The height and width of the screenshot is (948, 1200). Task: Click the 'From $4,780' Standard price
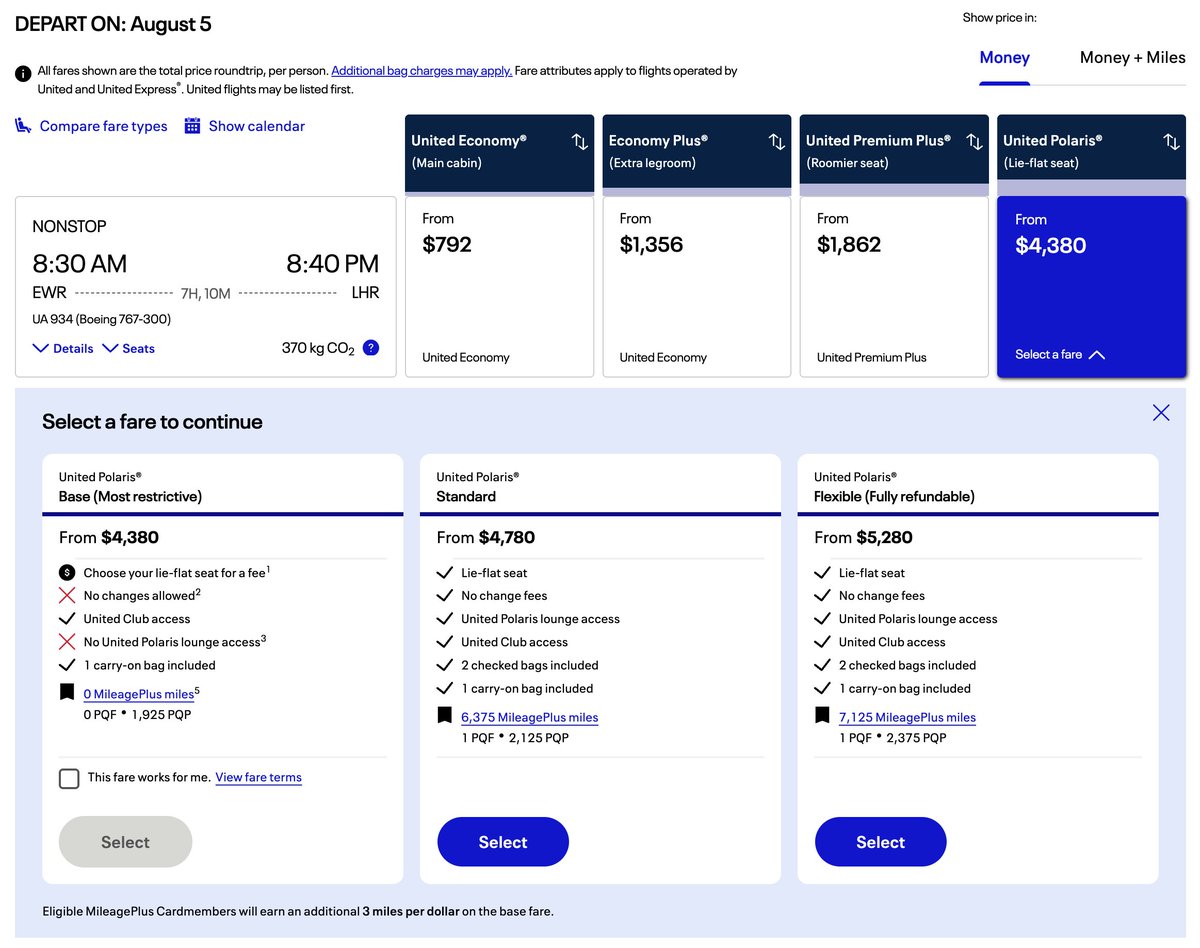pyautogui.click(x=486, y=537)
